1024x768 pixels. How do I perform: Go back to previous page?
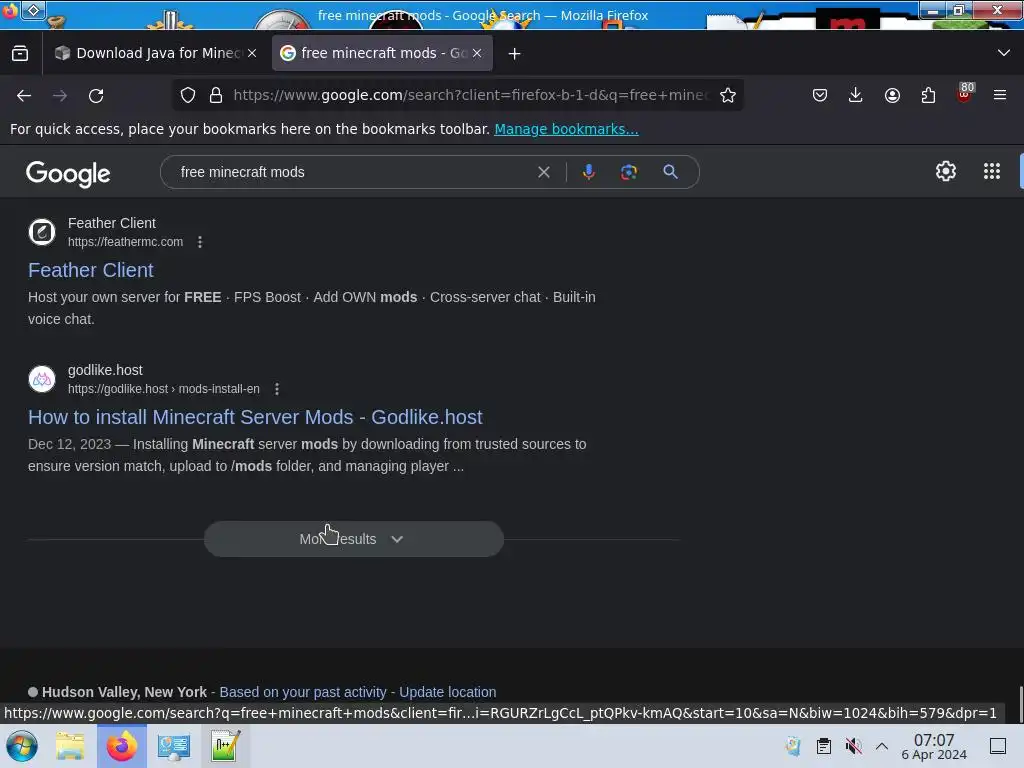[x=24, y=95]
